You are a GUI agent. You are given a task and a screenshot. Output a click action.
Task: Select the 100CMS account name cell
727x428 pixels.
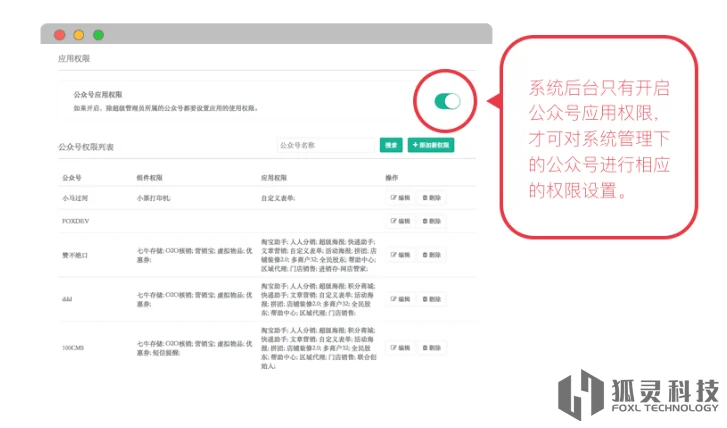pos(73,348)
